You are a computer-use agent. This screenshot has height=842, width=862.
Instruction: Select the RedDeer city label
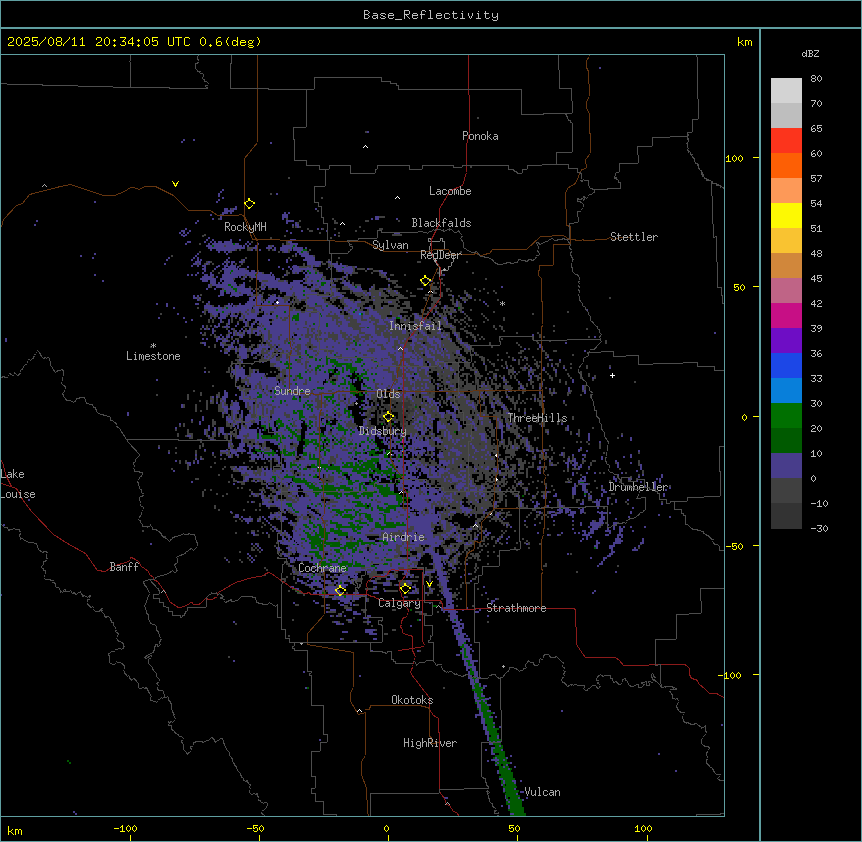coord(440,255)
